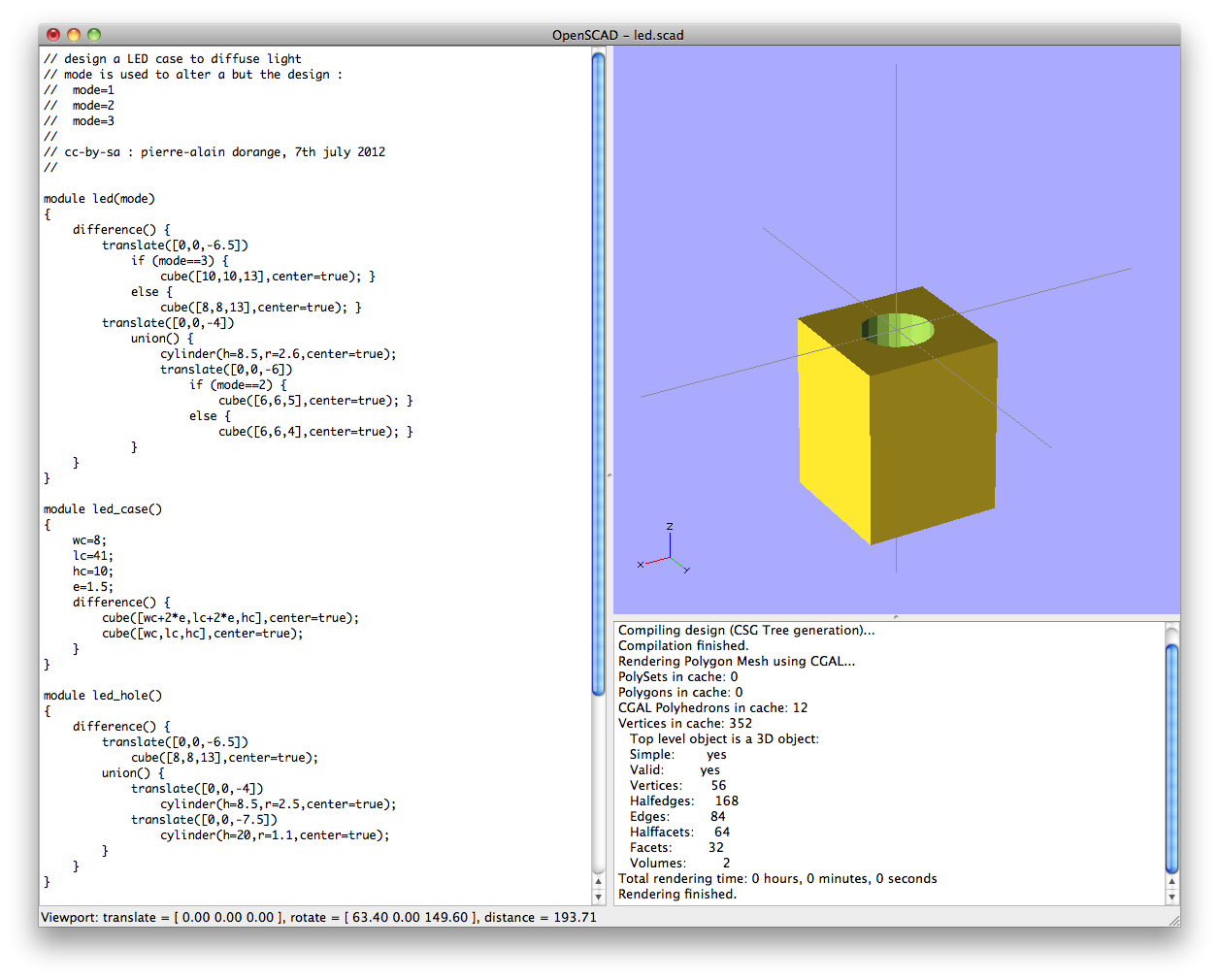
Task: Click the 'Total rendering time' console line
Action: pos(776,878)
